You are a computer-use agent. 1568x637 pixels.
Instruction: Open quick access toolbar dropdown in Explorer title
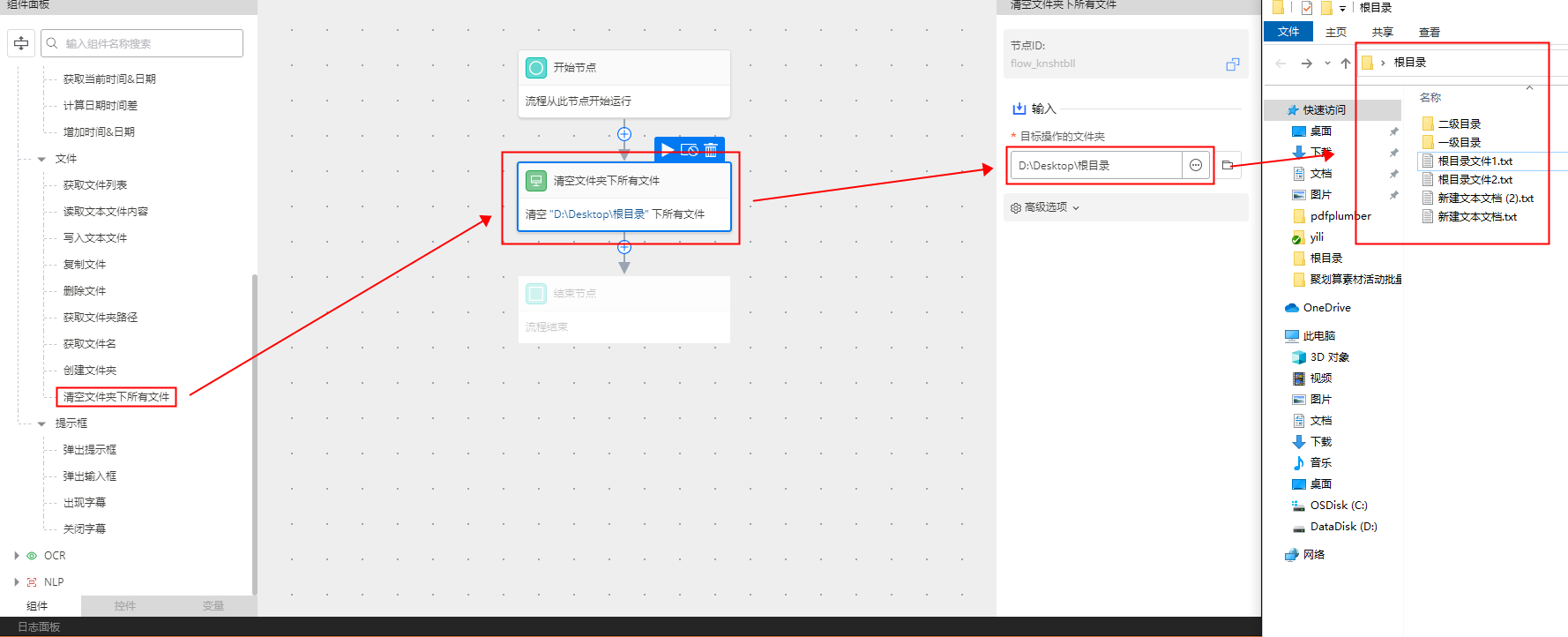coord(1342,8)
